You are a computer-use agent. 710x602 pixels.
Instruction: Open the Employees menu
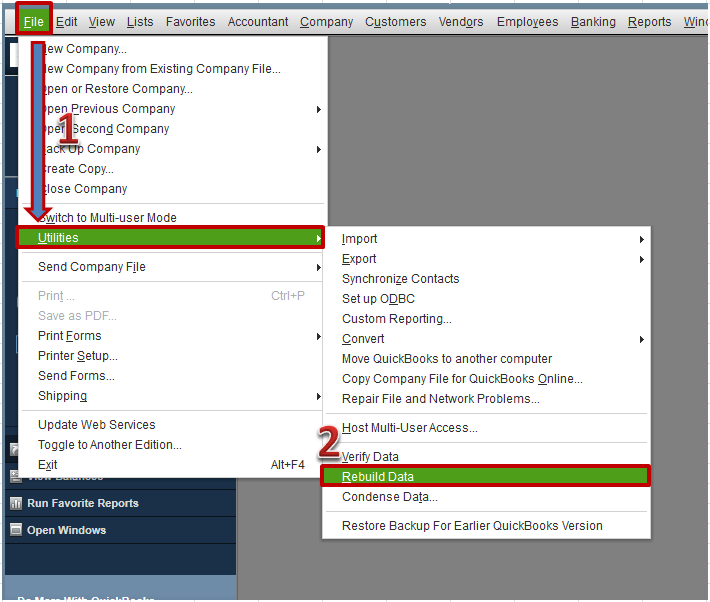pos(528,22)
